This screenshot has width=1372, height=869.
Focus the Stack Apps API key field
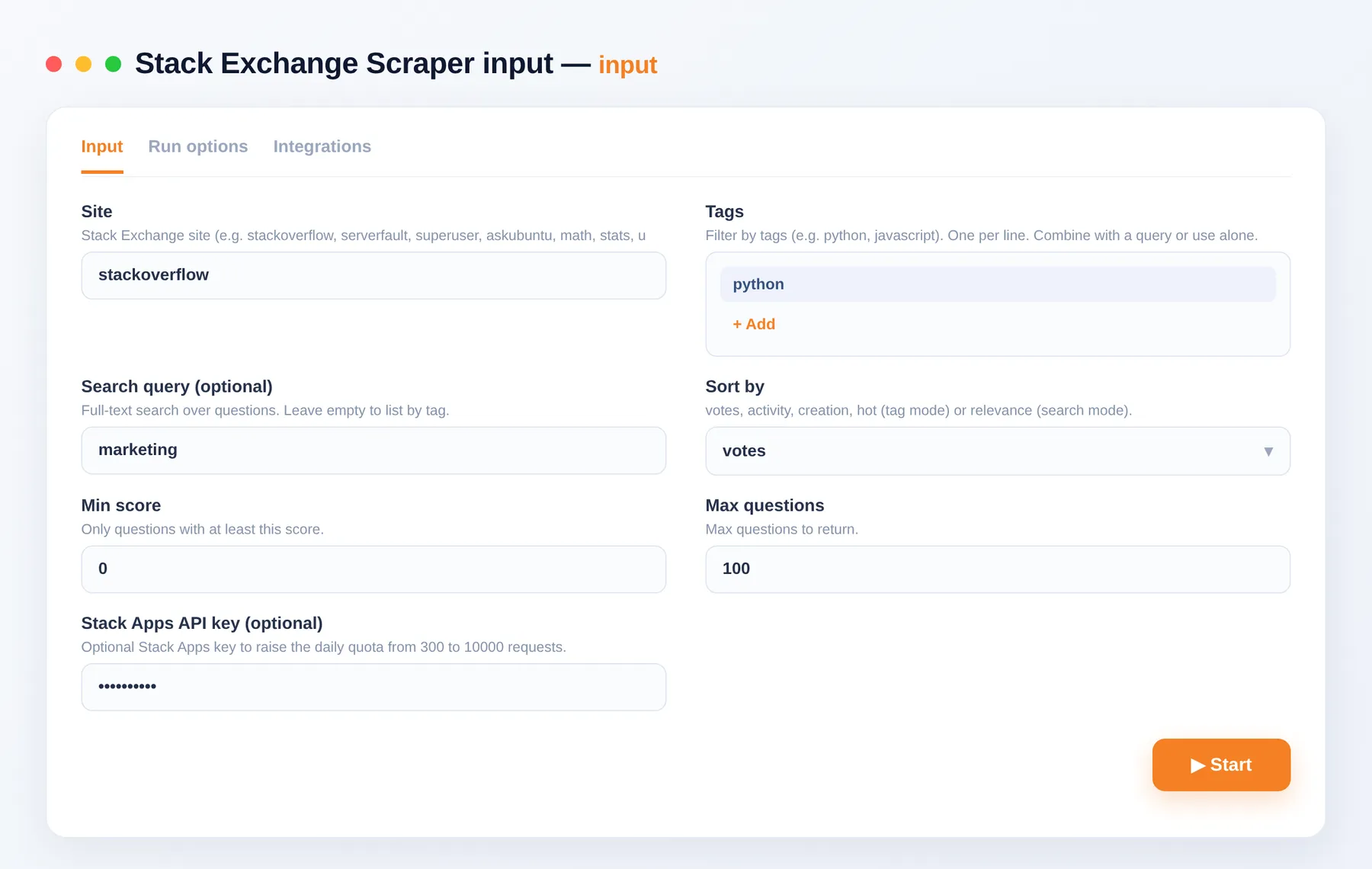tap(373, 687)
